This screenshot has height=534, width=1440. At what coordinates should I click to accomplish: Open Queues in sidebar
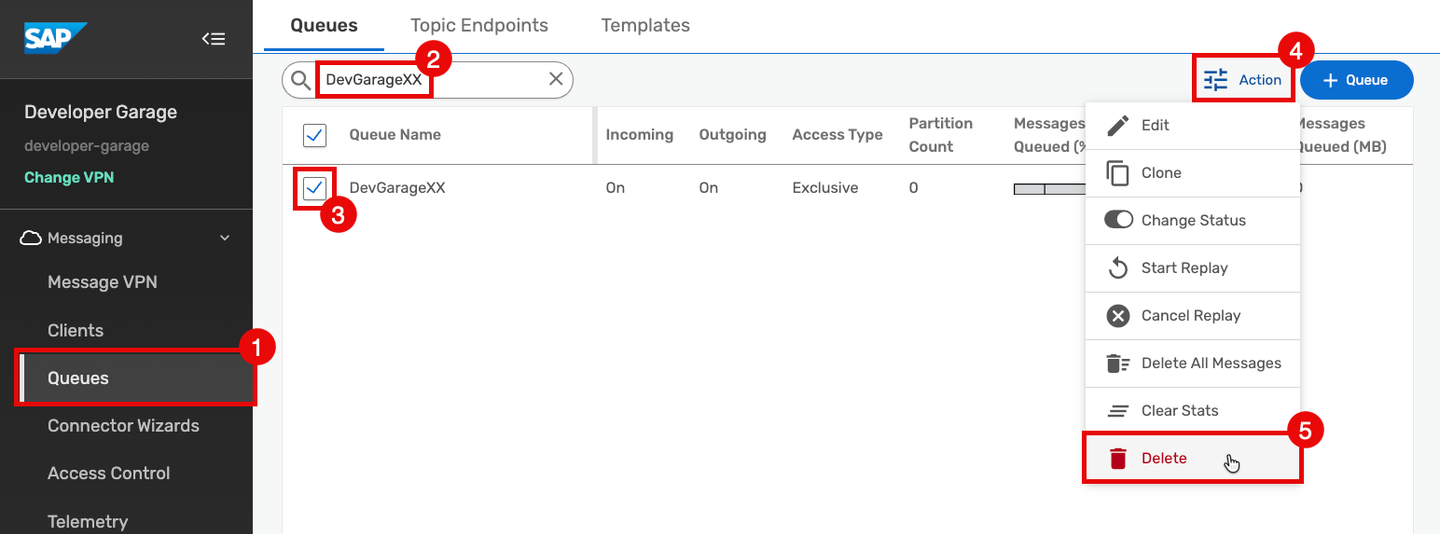point(136,378)
